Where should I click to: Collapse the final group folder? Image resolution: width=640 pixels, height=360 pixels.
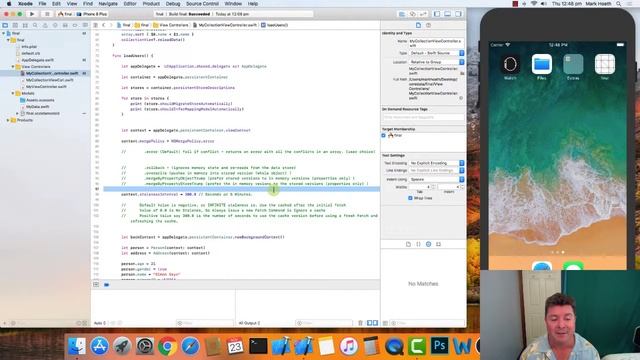(8, 40)
